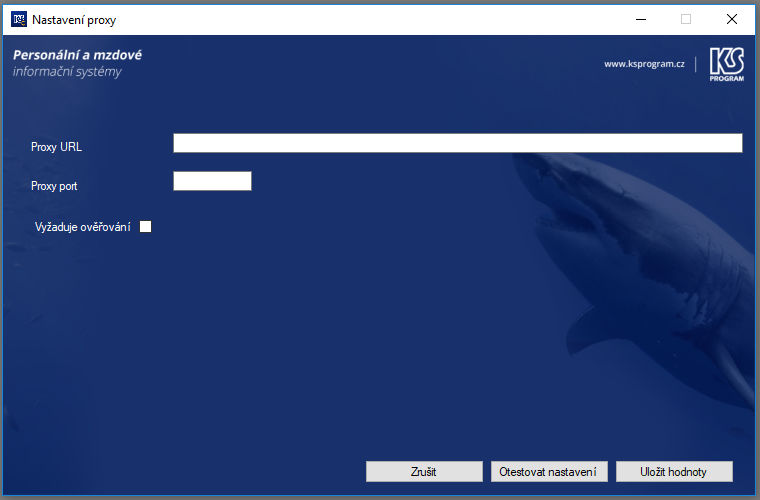760x500 pixels.
Task: Click the Proxy port input field
Action: tap(212, 181)
